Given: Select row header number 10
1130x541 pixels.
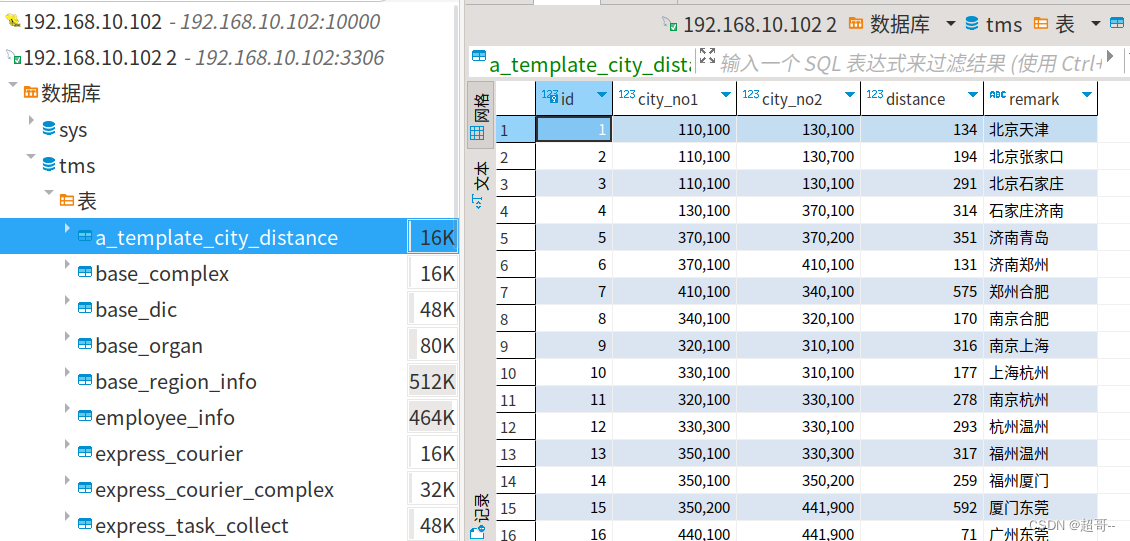Looking at the screenshot, I should (x=515, y=373).
